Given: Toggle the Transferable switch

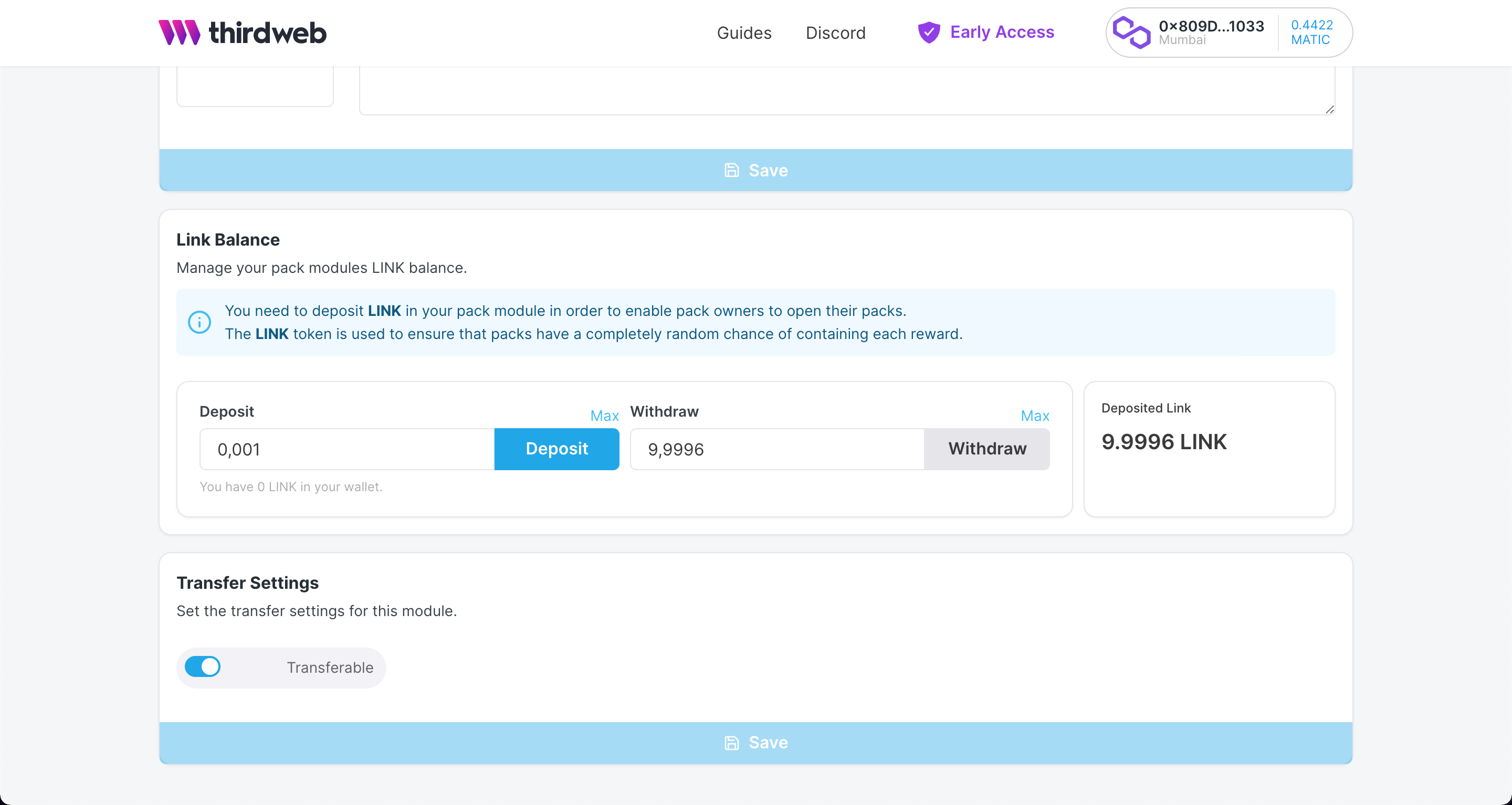Looking at the screenshot, I should pyautogui.click(x=203, y=667).
